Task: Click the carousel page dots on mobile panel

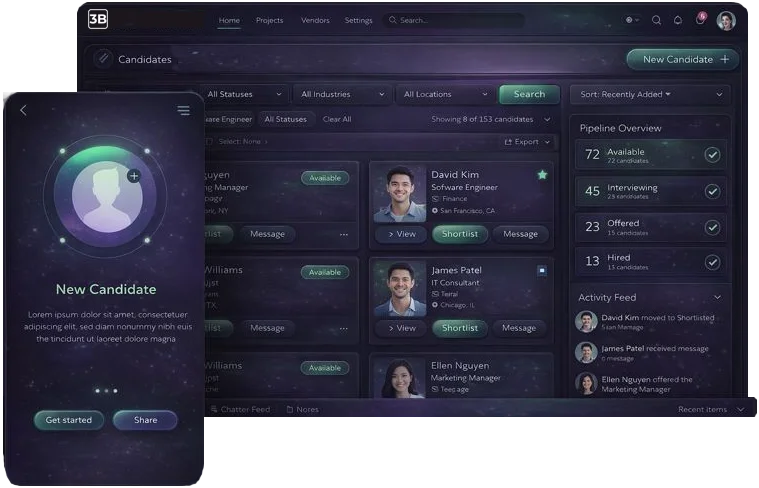Action: pyautogui.click(x=106, y=391)
